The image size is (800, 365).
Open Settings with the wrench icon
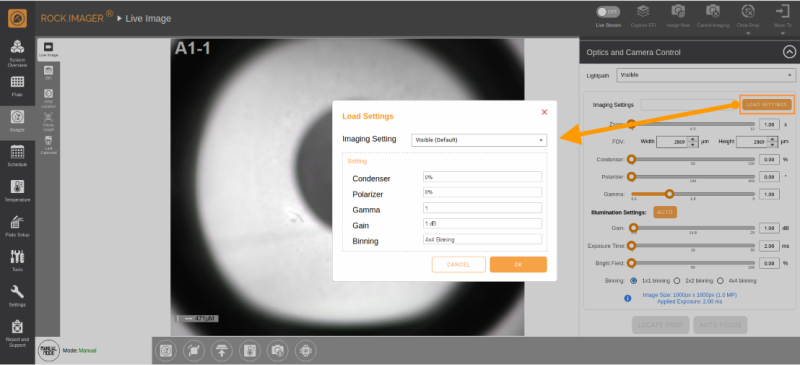pos(17,296)
